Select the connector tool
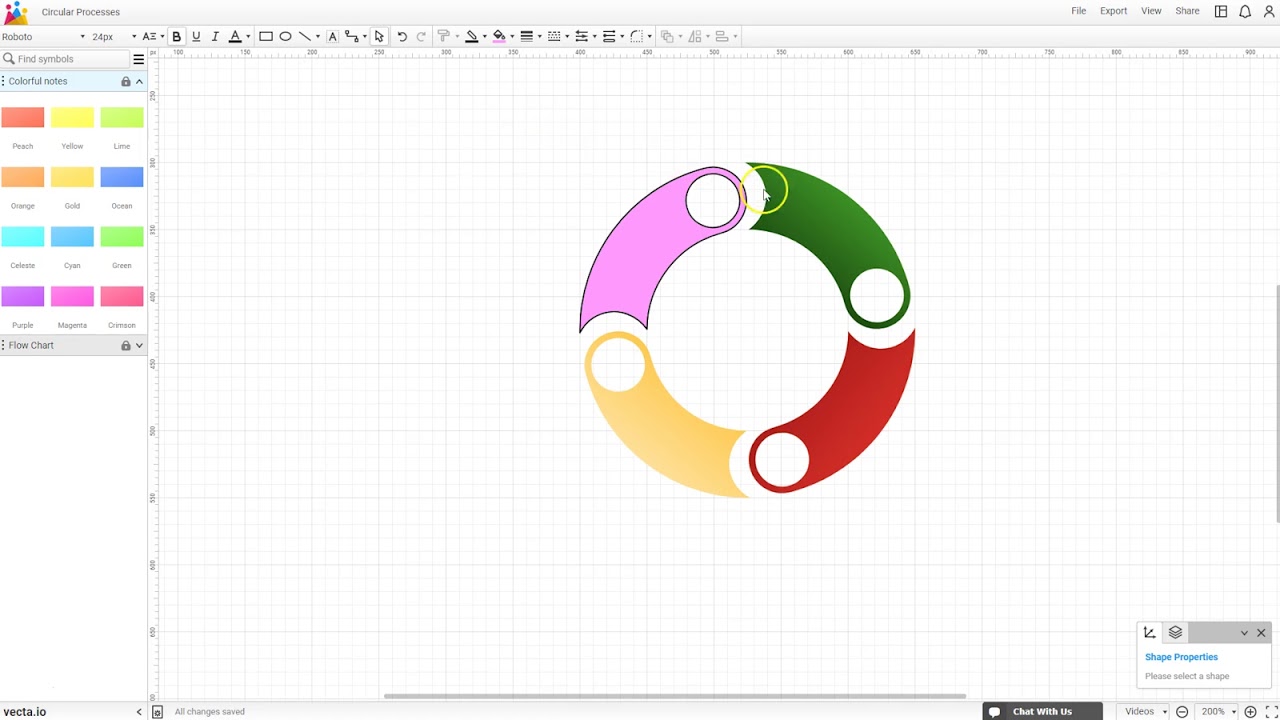This screenshot has height=720, width=1280. point(351,37)
